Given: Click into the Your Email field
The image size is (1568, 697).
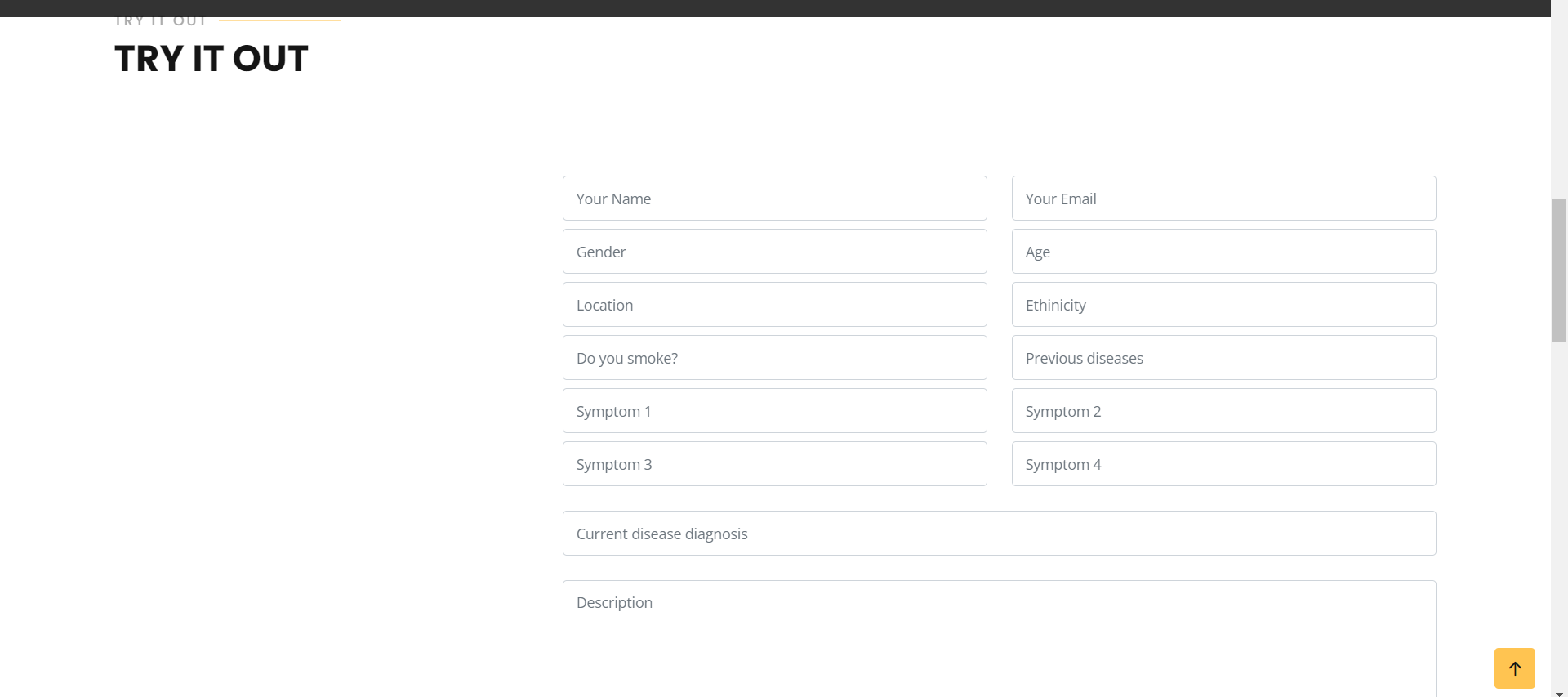Looking at the screenshot, I should (x=1223, y=198).
